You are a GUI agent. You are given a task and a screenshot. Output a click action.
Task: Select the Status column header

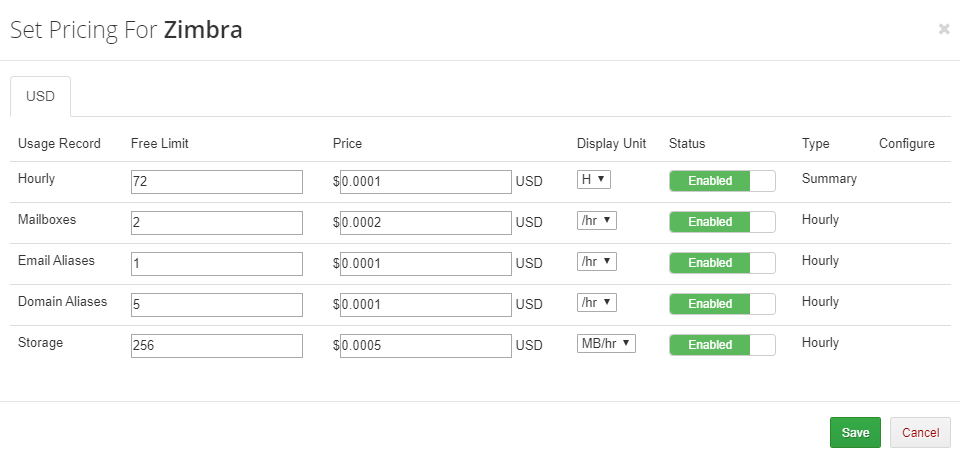pyautogui.click(x=687, y=143)
